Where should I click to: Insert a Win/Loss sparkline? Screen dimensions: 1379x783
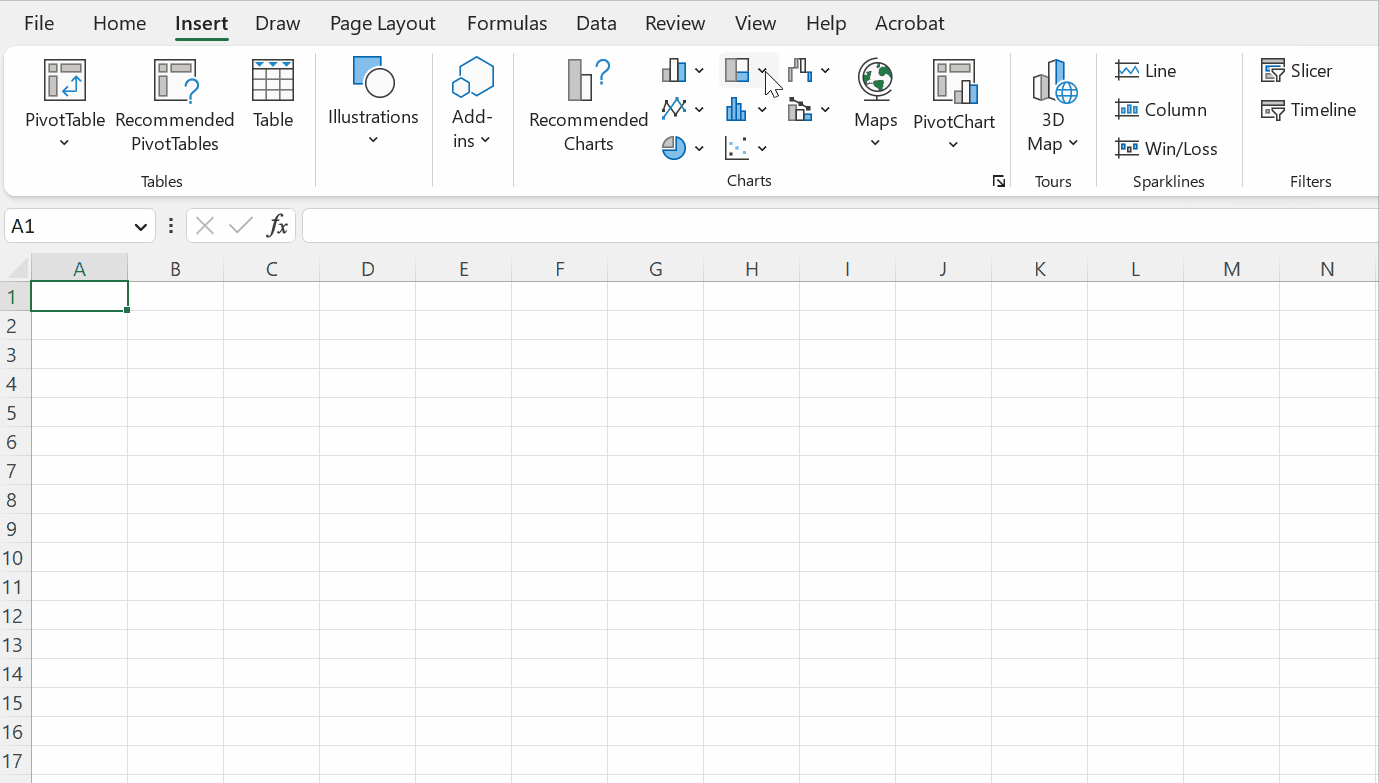[1166, 149]
